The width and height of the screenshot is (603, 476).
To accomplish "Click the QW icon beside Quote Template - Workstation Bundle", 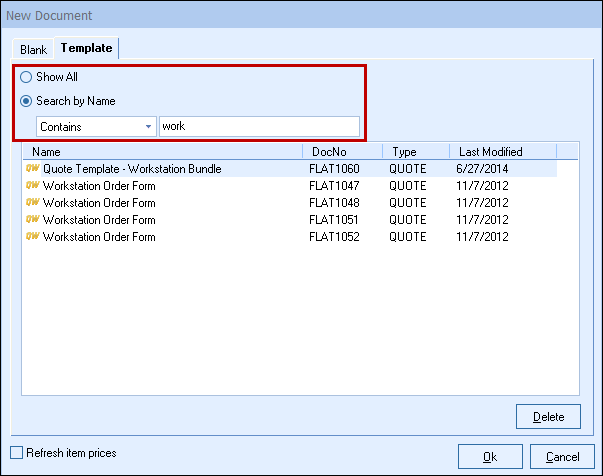I will pos(32,169).
